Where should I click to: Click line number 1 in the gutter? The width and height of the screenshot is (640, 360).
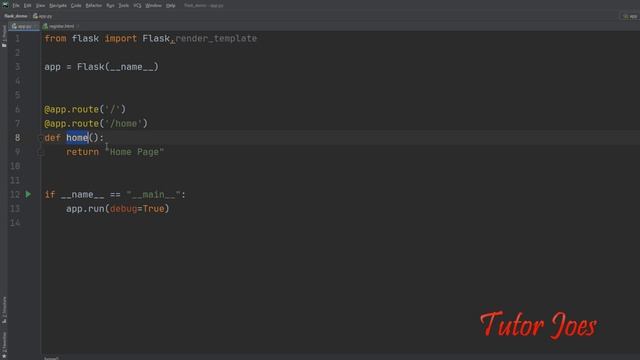pos(18,39)
